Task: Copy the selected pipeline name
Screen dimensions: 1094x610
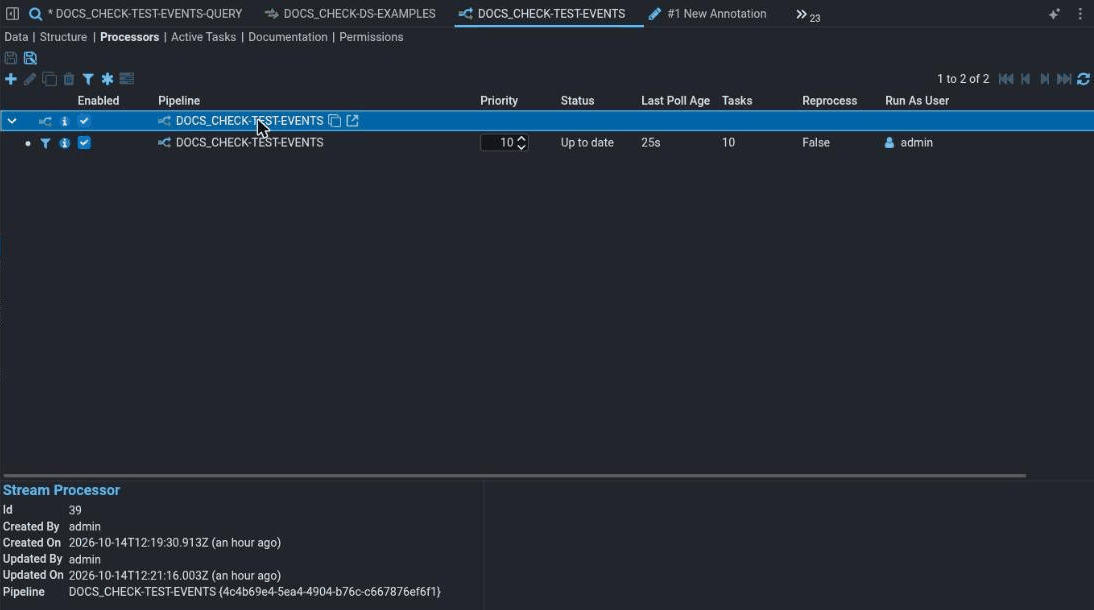Action: click(334, 121)
